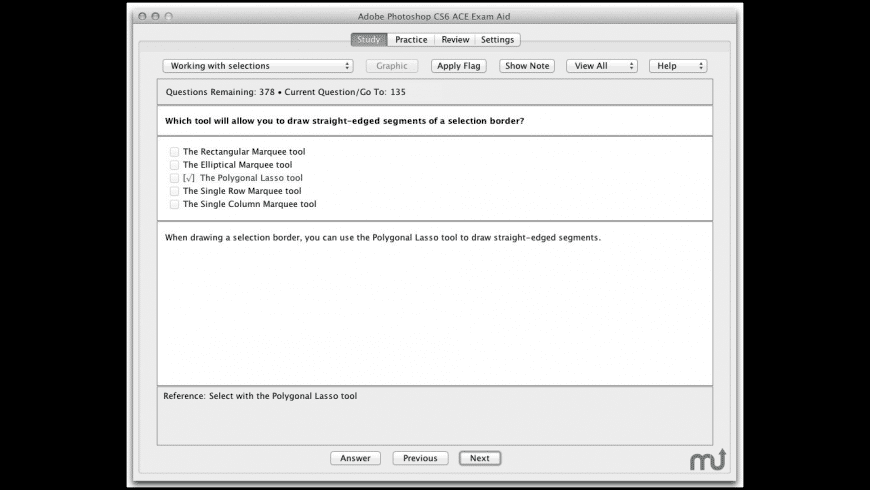This screenshot has height=490, width=870.
Task: Open the Settings tab
Action: click(497, 39)
